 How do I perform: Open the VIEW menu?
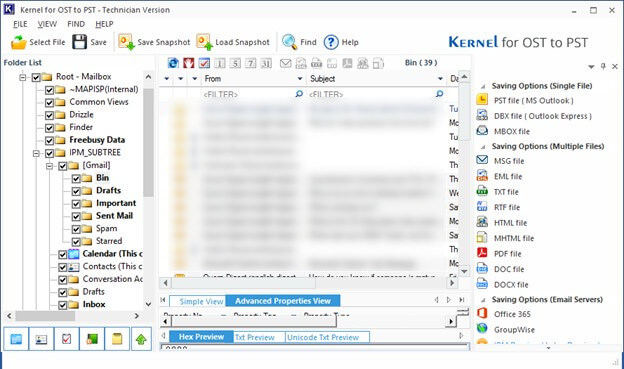(47, 24)
